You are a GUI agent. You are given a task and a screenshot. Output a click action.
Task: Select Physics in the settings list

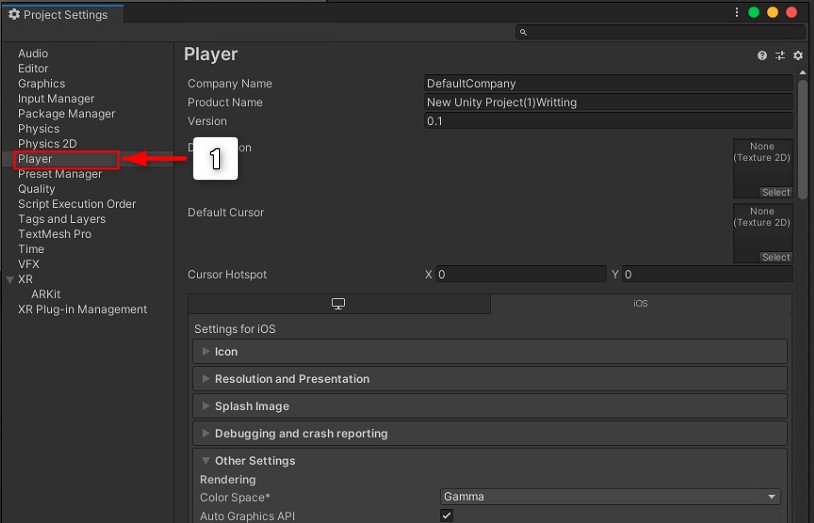point(38,129)
